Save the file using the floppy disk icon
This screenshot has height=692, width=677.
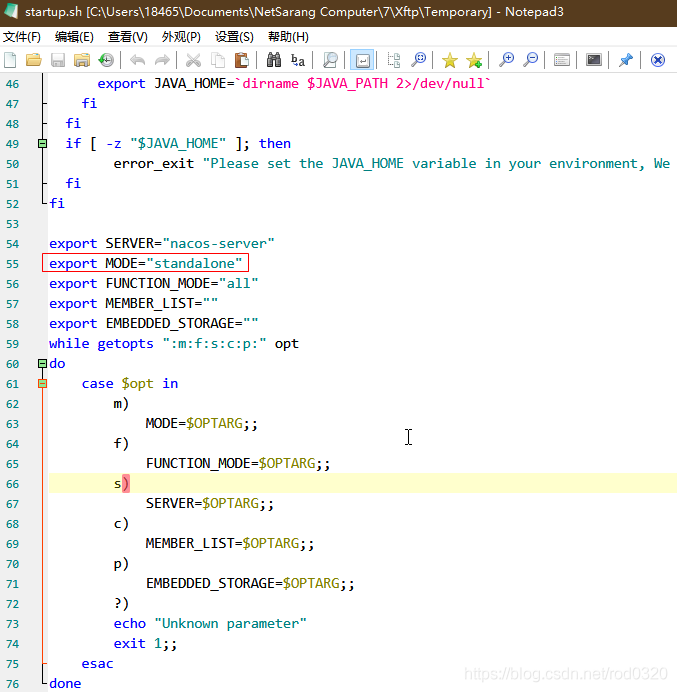pos(58,60)
